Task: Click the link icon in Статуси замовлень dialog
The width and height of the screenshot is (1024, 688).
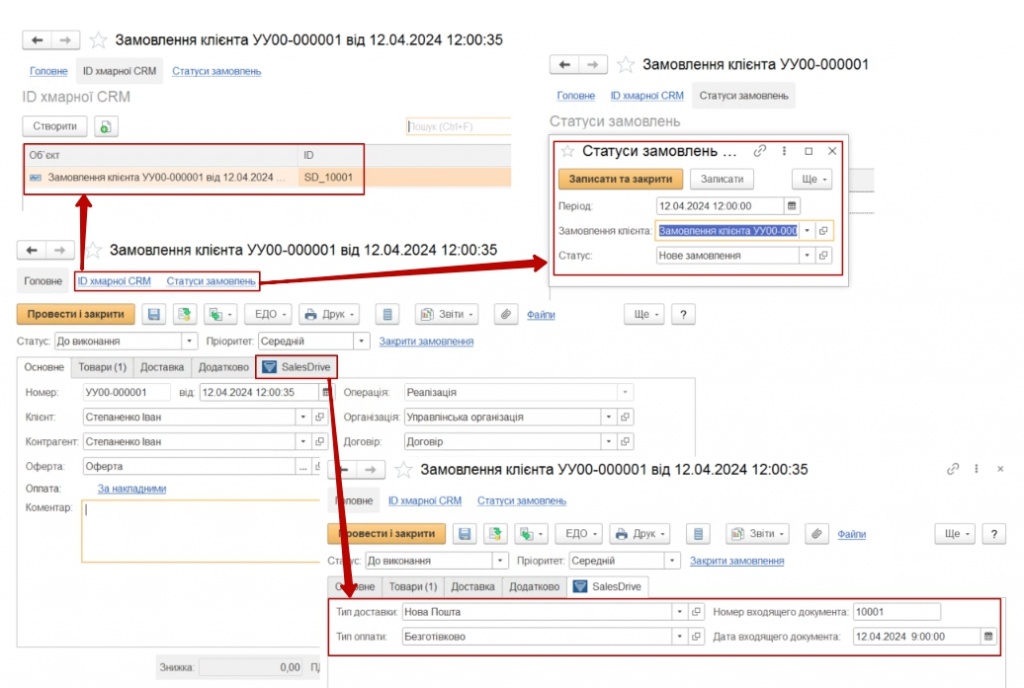Action: coord(760,151)
